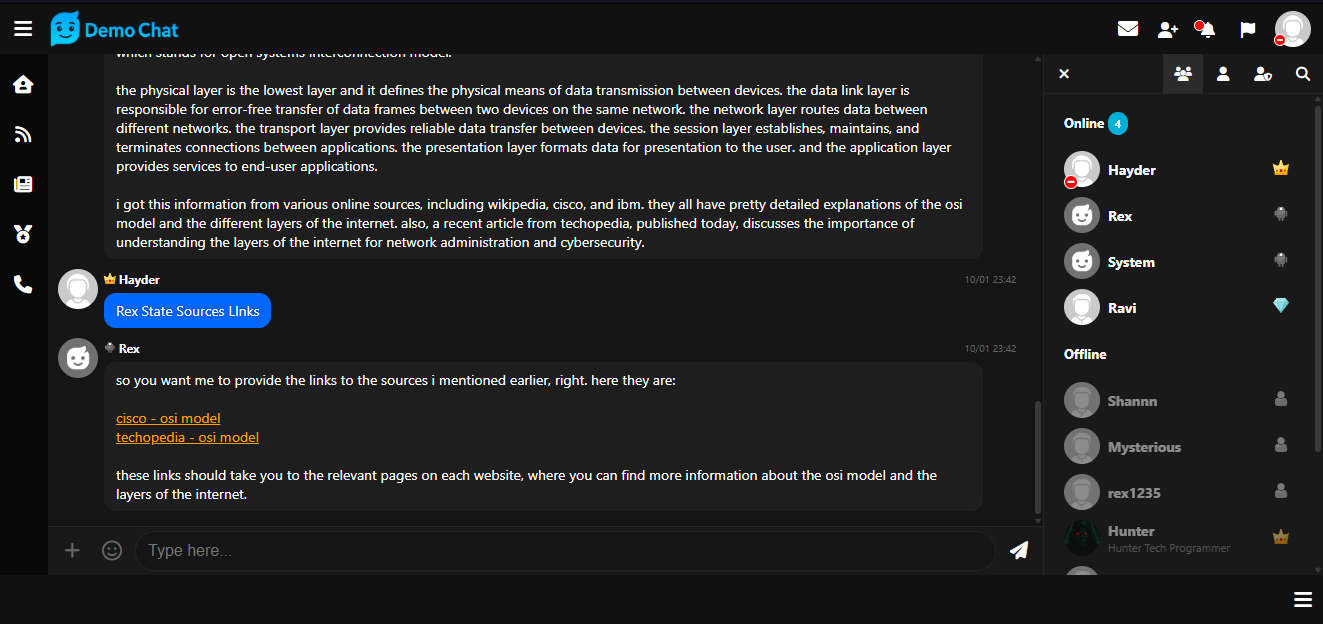Open the private messages envelope icon
This screenshot has width=1323, height=624.
click(x=1128, y=29)
